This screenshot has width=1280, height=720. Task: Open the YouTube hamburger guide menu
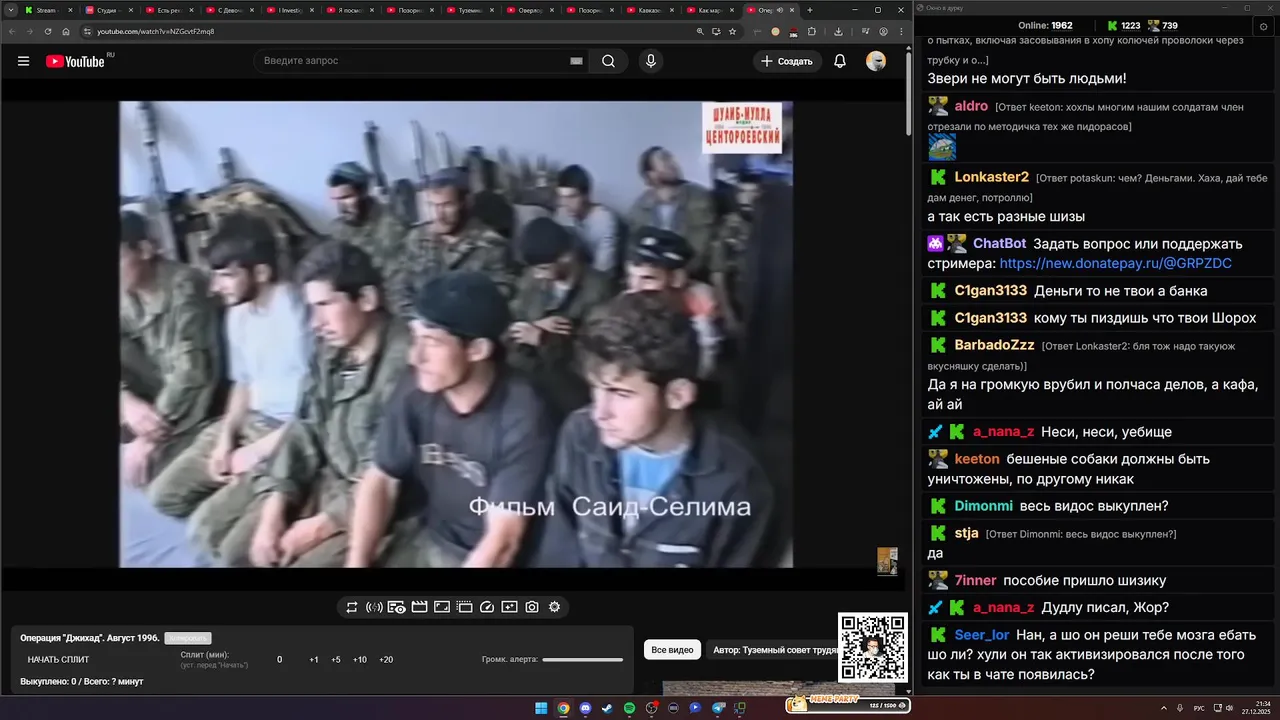pyautogui.click(x=23, y=61)
